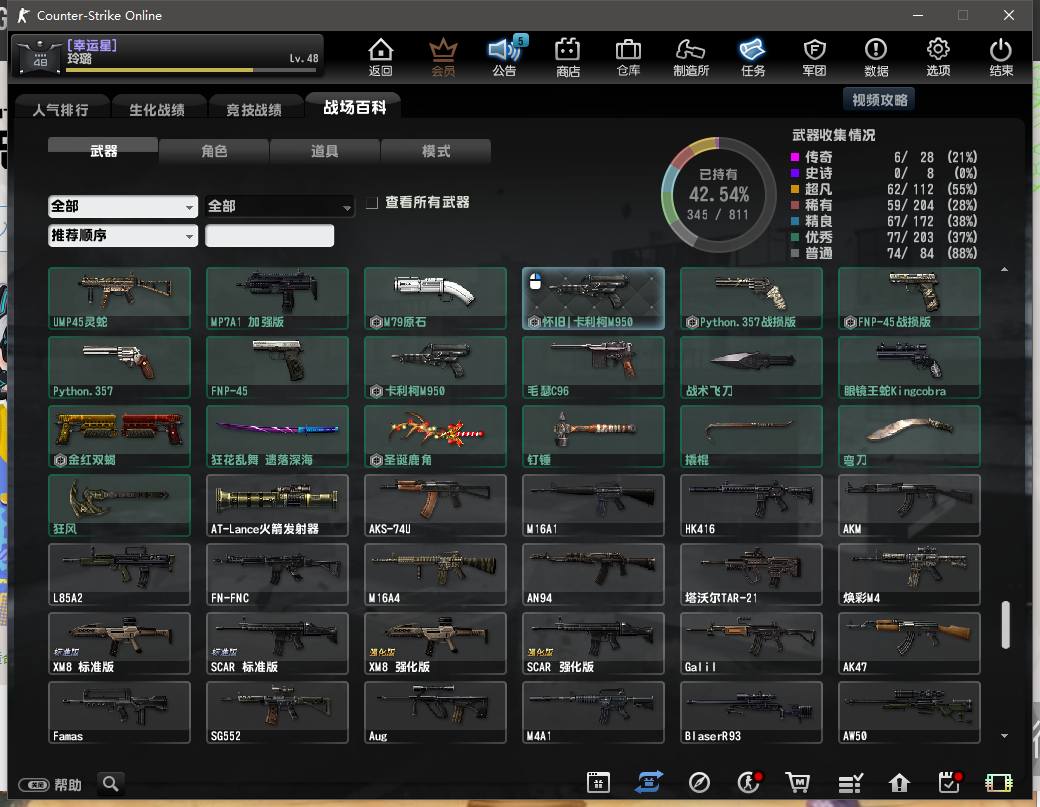Image resolution: width=1040 pixels, height=807 pixels.
Task: Select the 圣诞鹿角 weapon card
Action: [435, 436]
